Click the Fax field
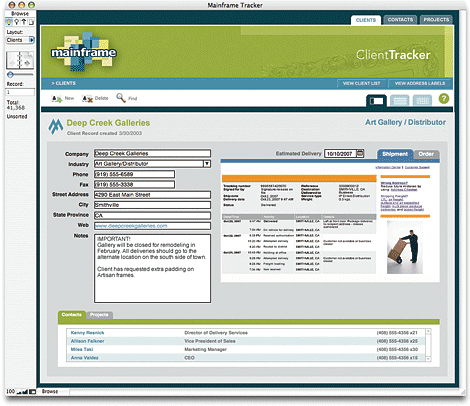Screen dimensions: 470x406 click(x=134, y=184)
